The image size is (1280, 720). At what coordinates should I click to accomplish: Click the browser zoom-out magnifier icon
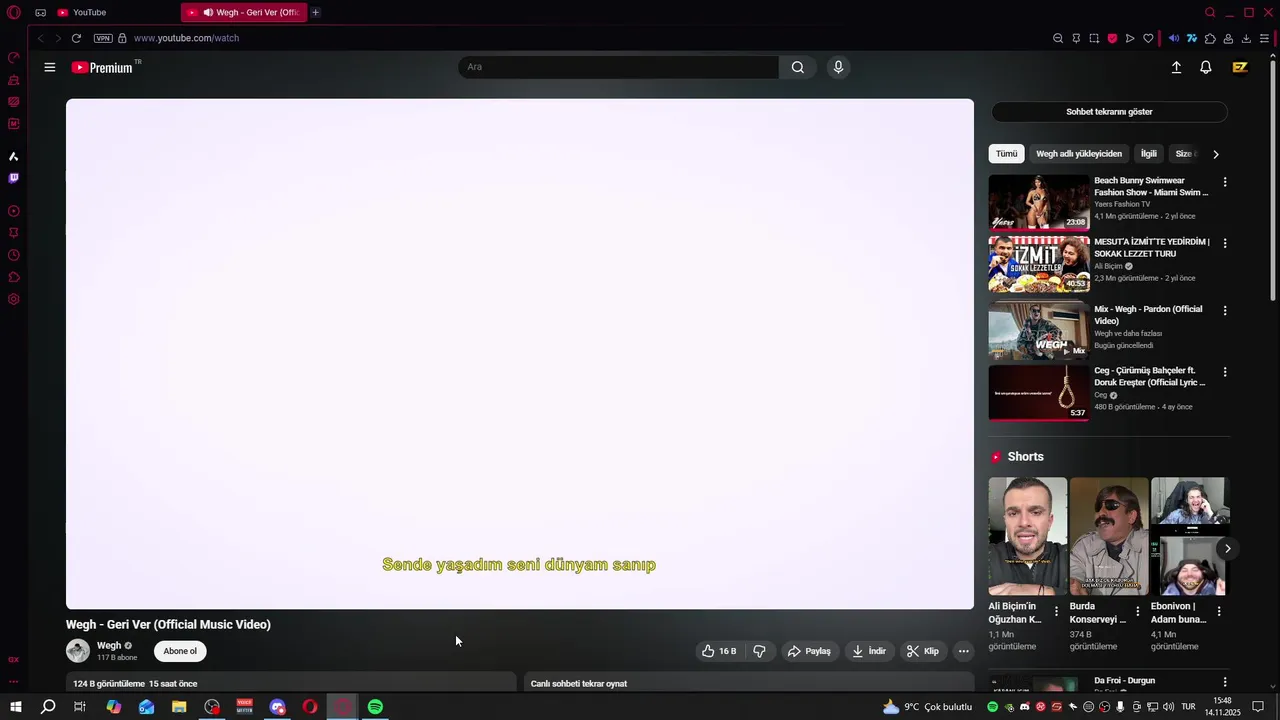click(x=1058, y=38)
